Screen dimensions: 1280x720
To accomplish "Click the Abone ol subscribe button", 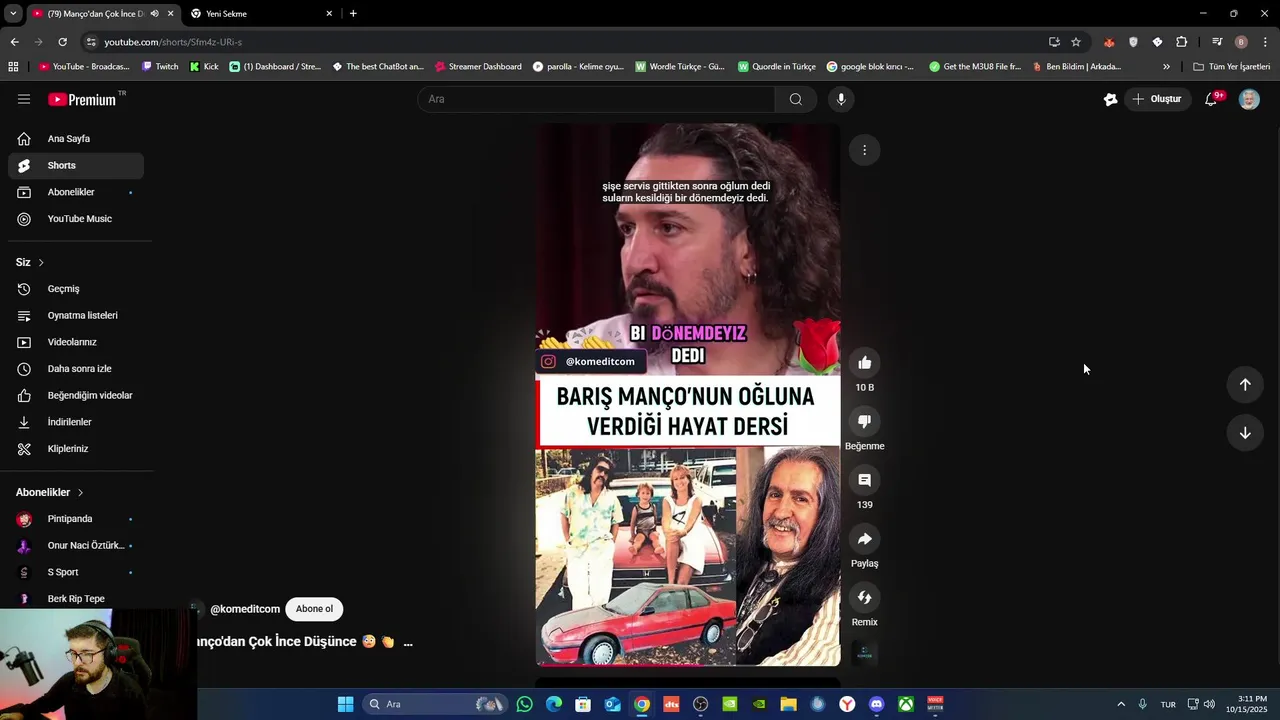I will [x=314, y=609].
